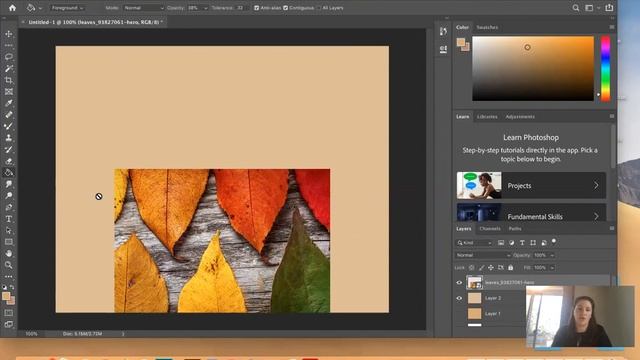Open the Foreground fill source dropdown
640x360 pixels.
67,8
